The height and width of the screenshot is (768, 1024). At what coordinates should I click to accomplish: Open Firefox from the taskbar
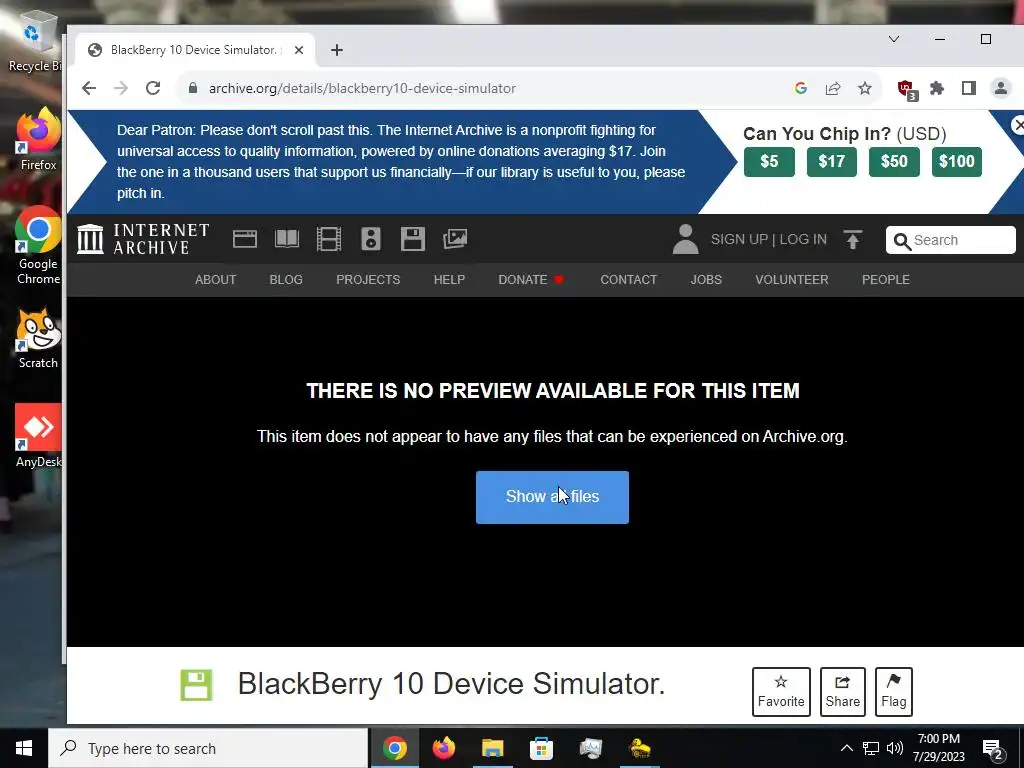443,748
